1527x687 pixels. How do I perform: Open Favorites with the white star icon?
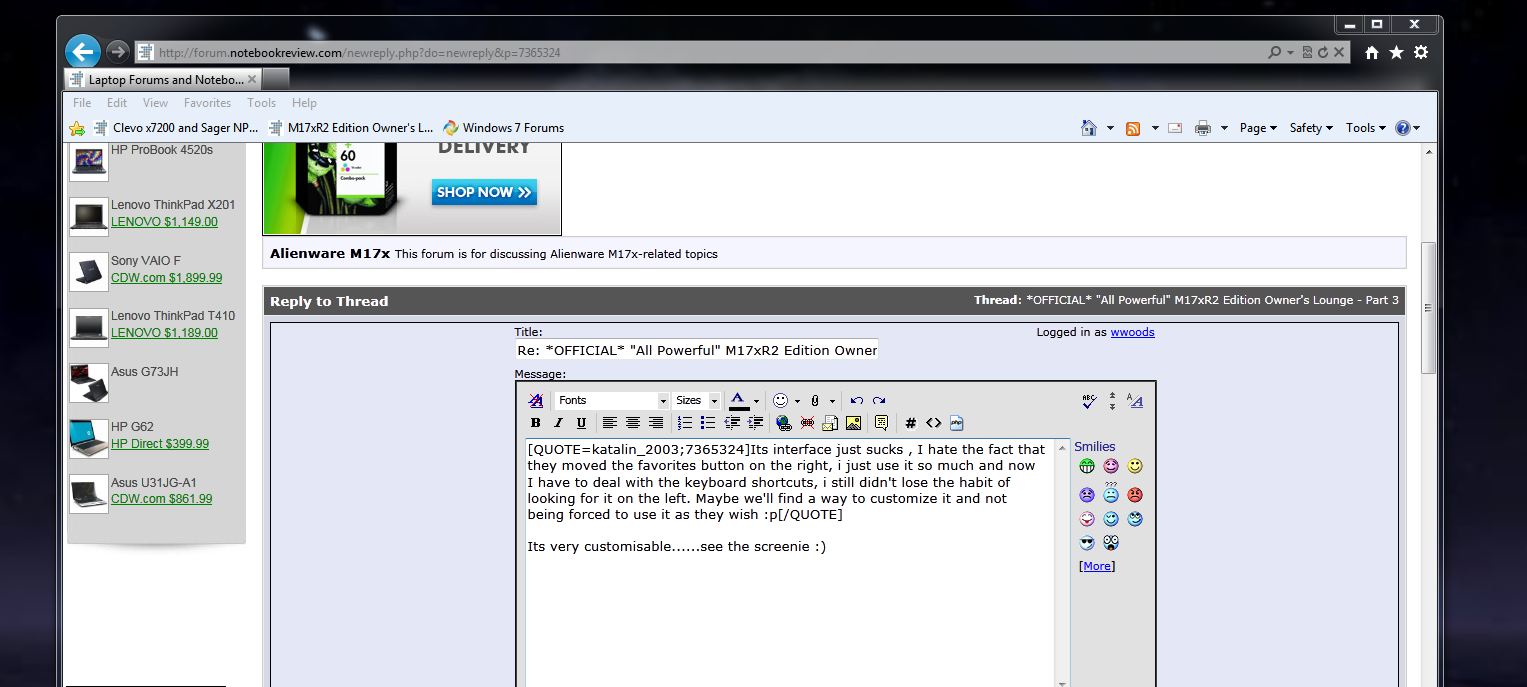coord(1396,52)
